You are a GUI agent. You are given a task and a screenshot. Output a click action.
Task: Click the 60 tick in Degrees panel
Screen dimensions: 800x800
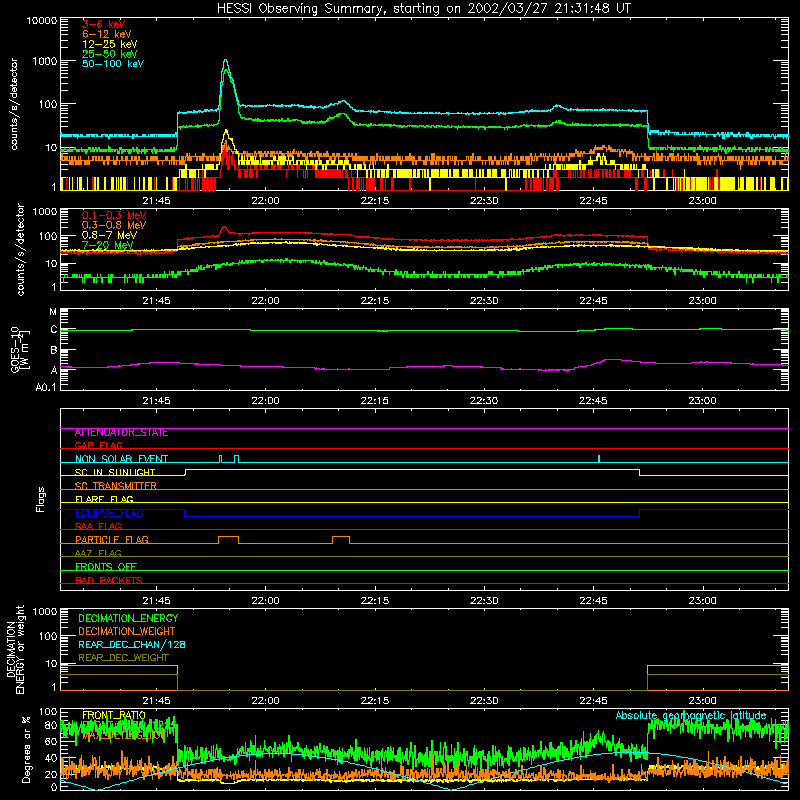point(51,741)
